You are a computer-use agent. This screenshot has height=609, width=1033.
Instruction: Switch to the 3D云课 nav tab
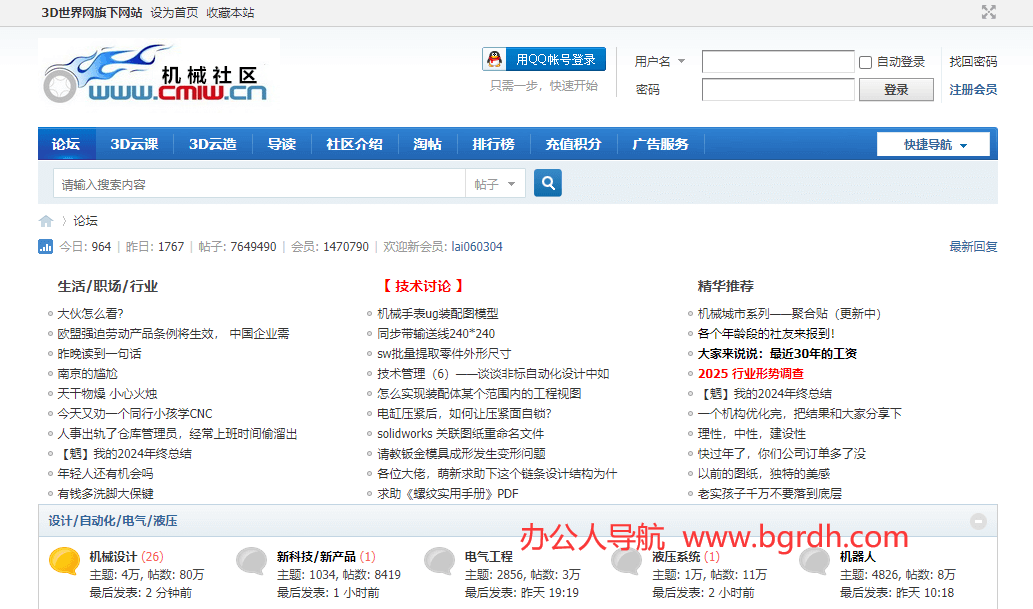tap(134, 144)
